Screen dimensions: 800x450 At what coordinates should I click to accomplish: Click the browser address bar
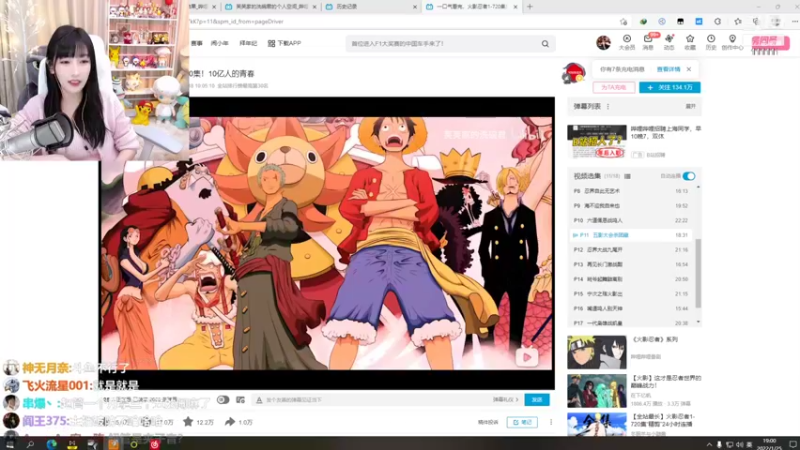(x=401, y=21)
